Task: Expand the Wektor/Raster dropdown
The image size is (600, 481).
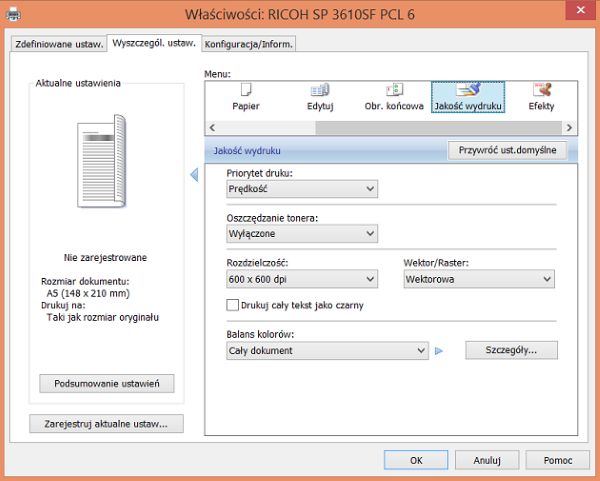Action: click(x=479, y=279)
